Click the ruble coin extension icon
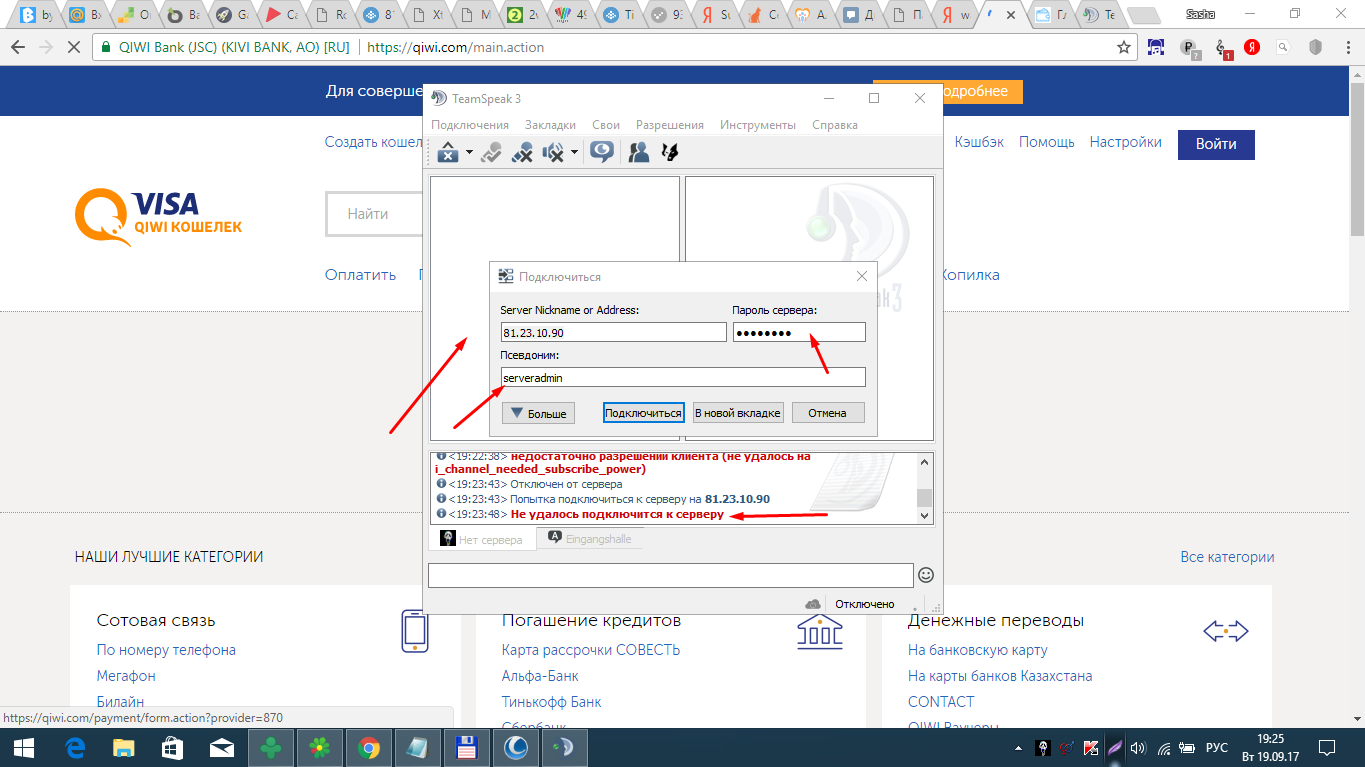 pyautogui.click(x=1190, y=47)
